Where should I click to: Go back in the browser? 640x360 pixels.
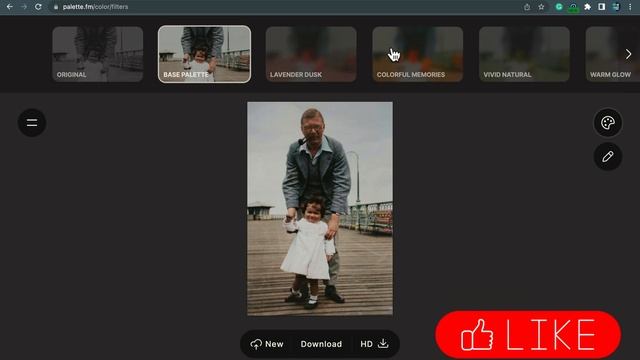tap(10, 7)
